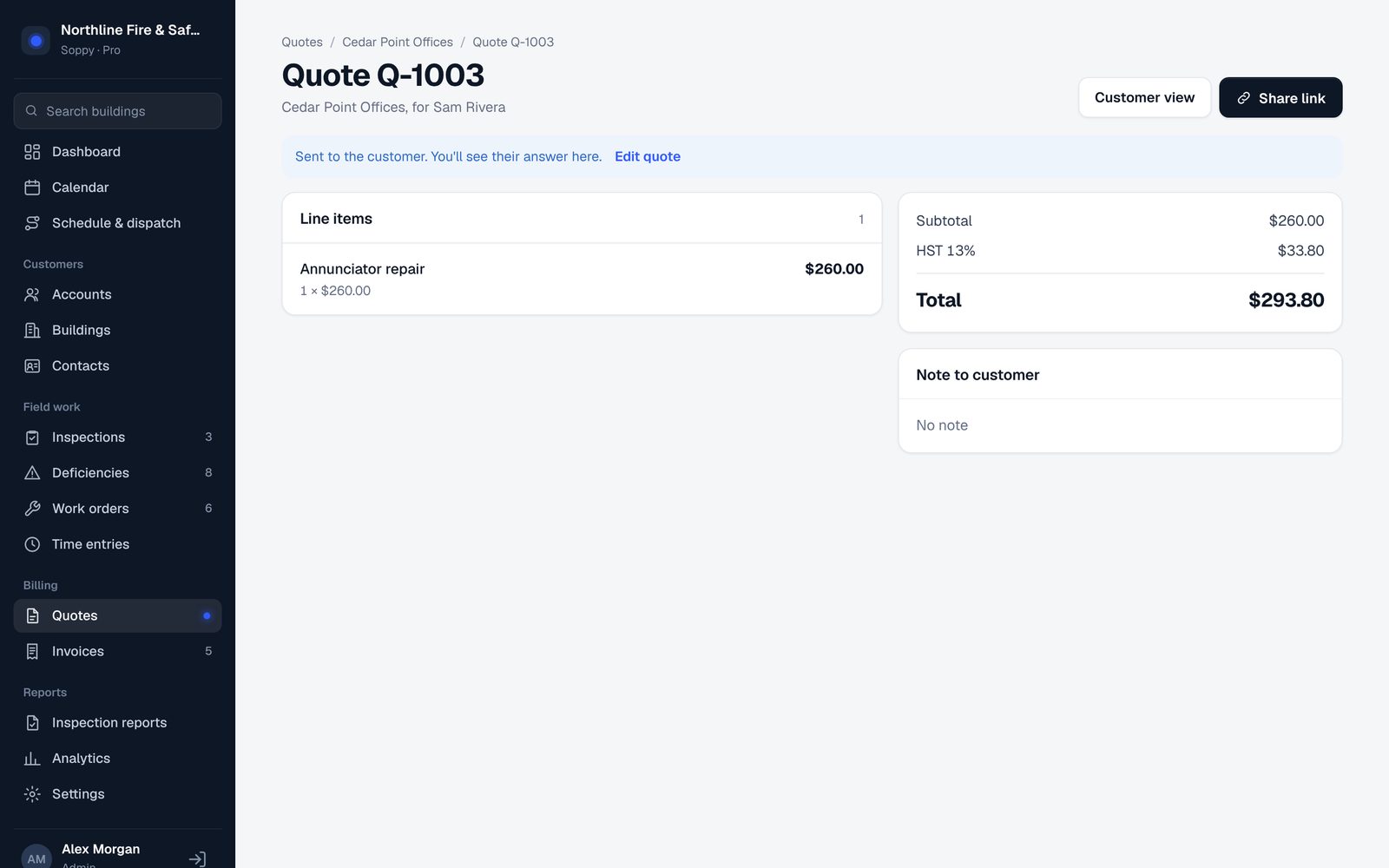Click the Deficiencies count badge 8

(x=208, y=473)
